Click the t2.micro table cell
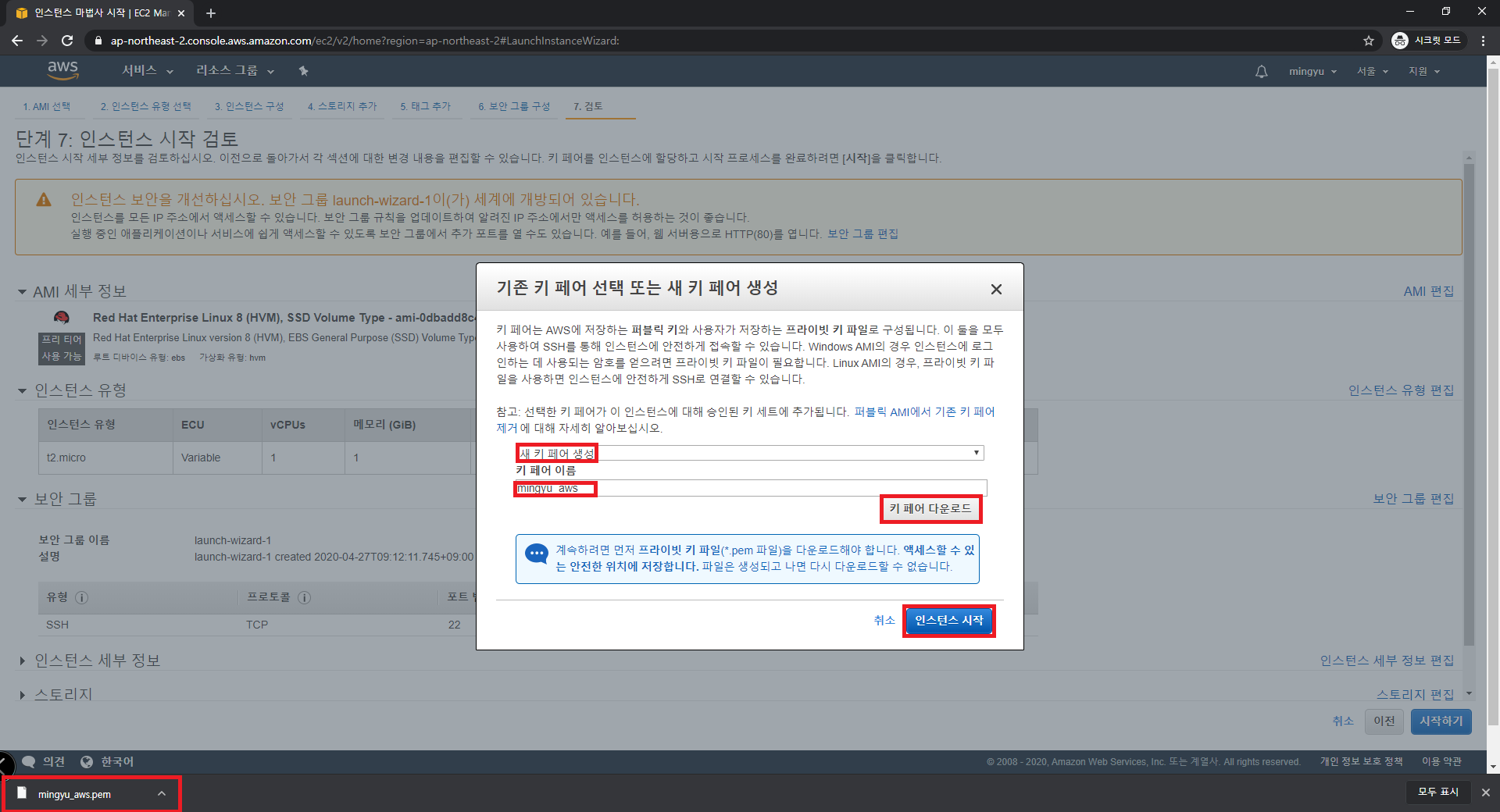This screenshot has width=1500, height=812. [105, 458]
